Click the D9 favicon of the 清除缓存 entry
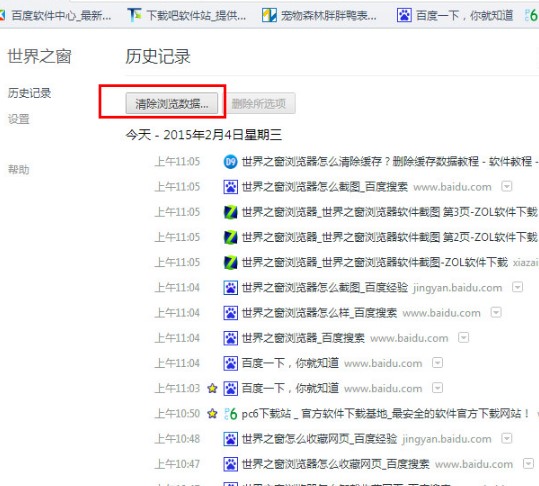Viewport: 539px width, 486px height. 230,162
